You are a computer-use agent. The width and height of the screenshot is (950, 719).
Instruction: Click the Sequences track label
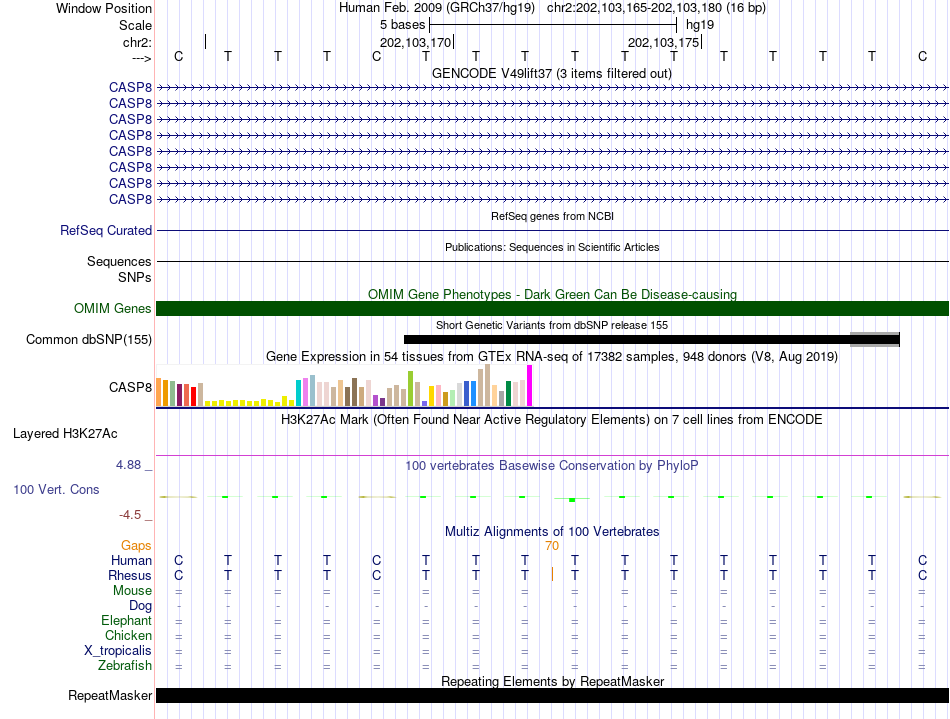pyautogui.click(x=119, y=261)
